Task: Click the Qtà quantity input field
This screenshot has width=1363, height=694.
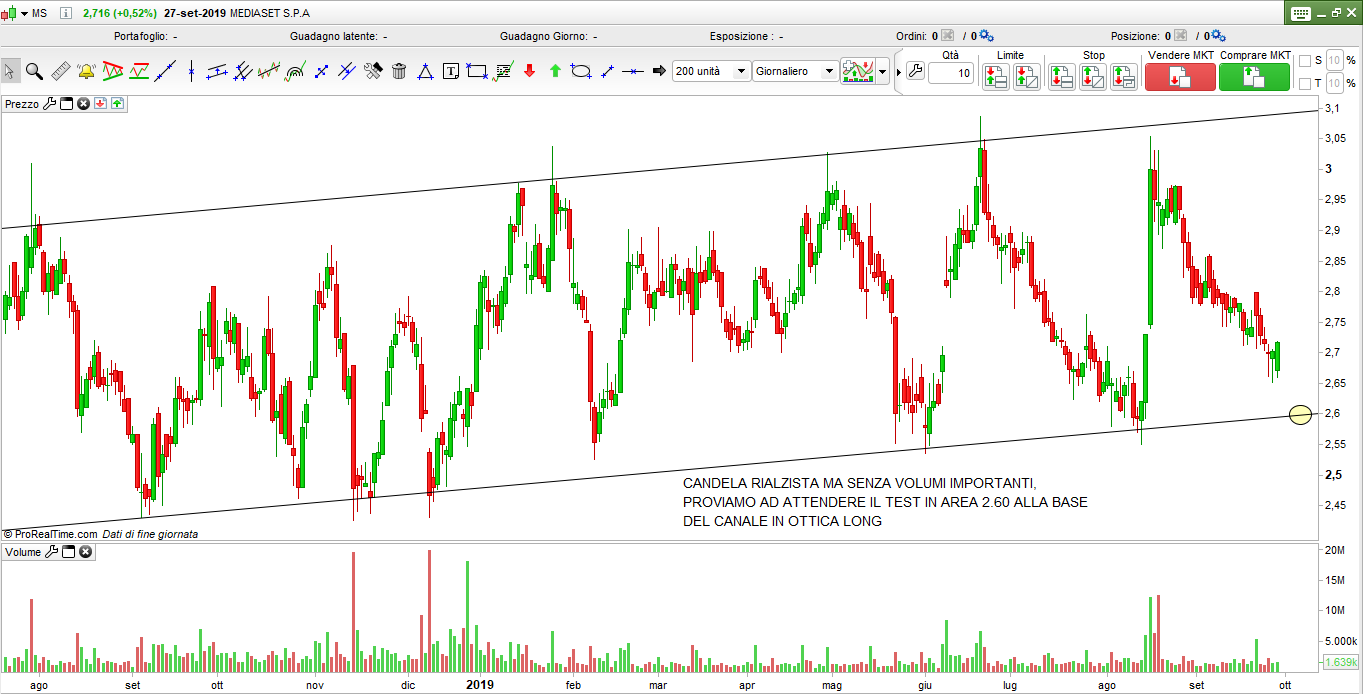Action: (x=951, y=73)
